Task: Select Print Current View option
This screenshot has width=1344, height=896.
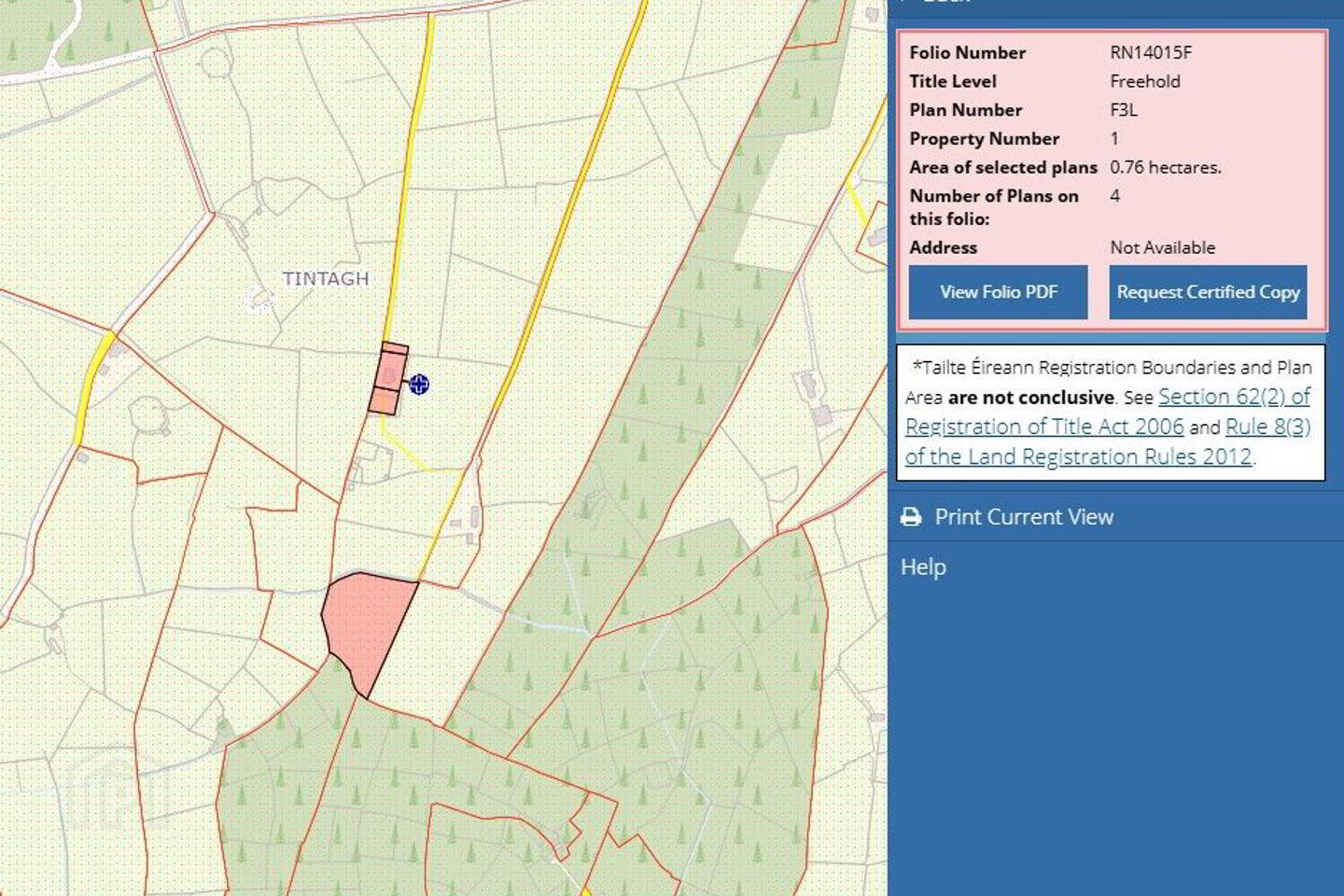Action: [1024, 517]
